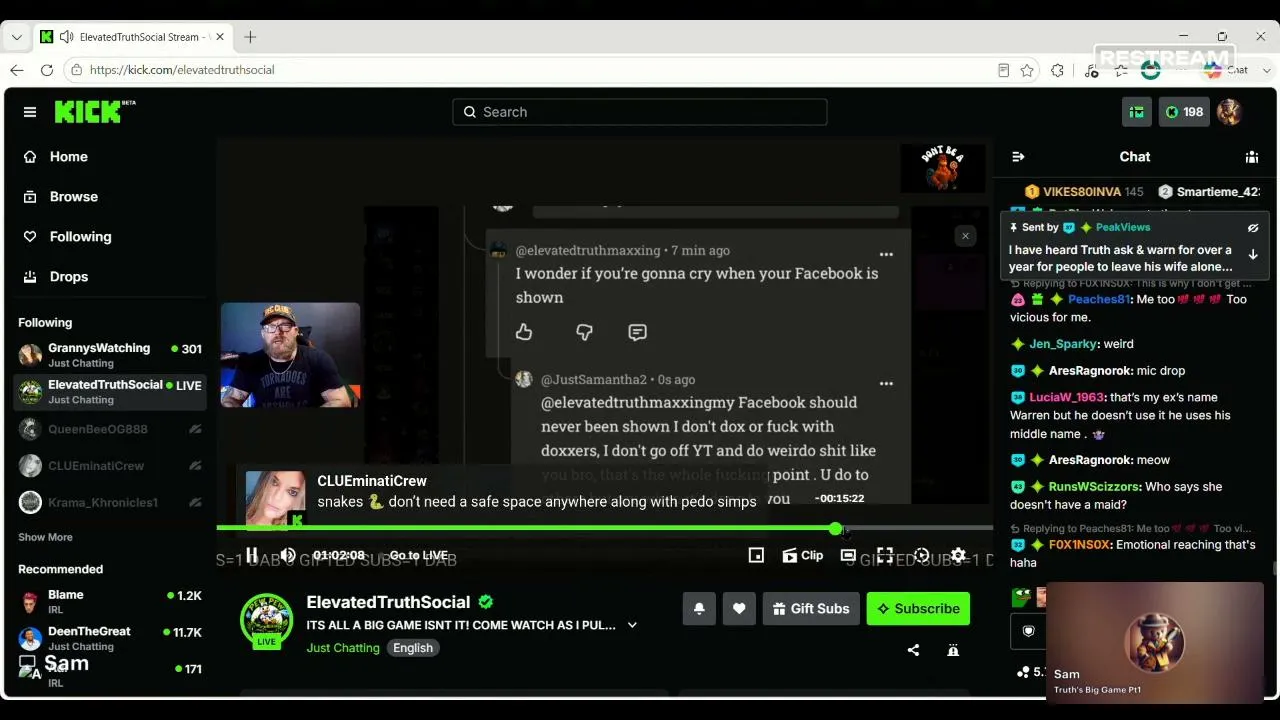Image resolution: width=1280 pixels, height=720 pixels.
Task: Open options for JustSamantha2 comment
Action: (886, 383)
